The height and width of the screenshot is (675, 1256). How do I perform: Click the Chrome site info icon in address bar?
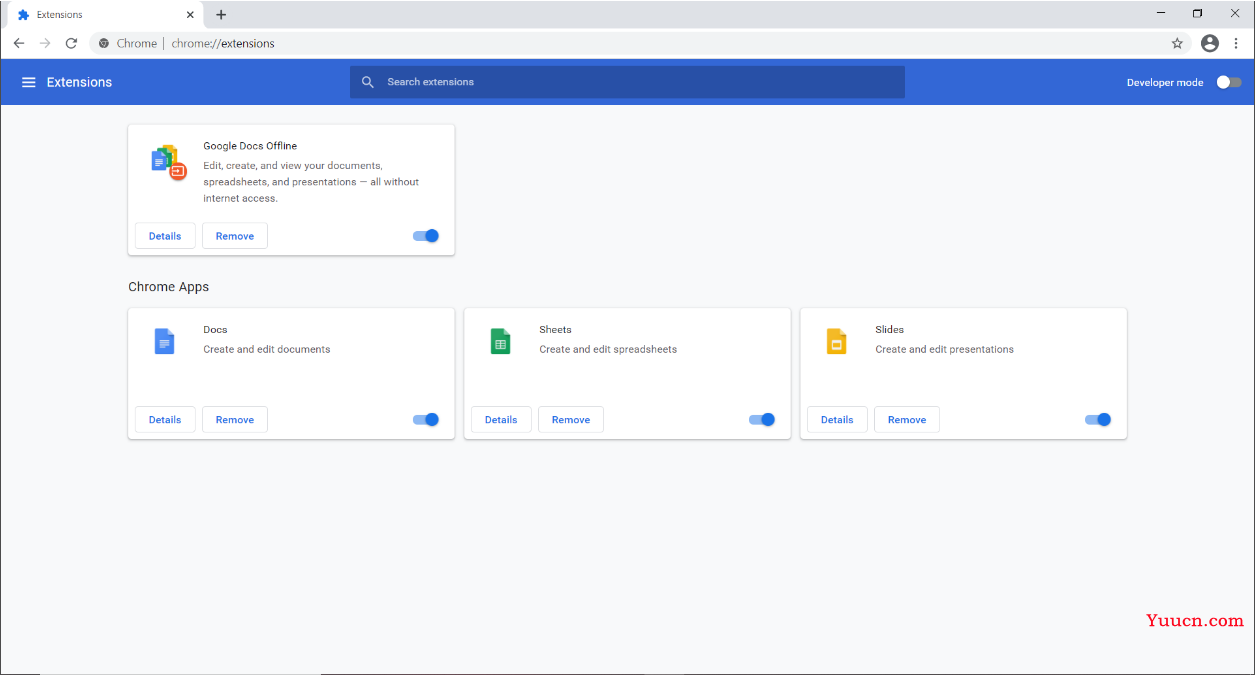pos(104,43)
